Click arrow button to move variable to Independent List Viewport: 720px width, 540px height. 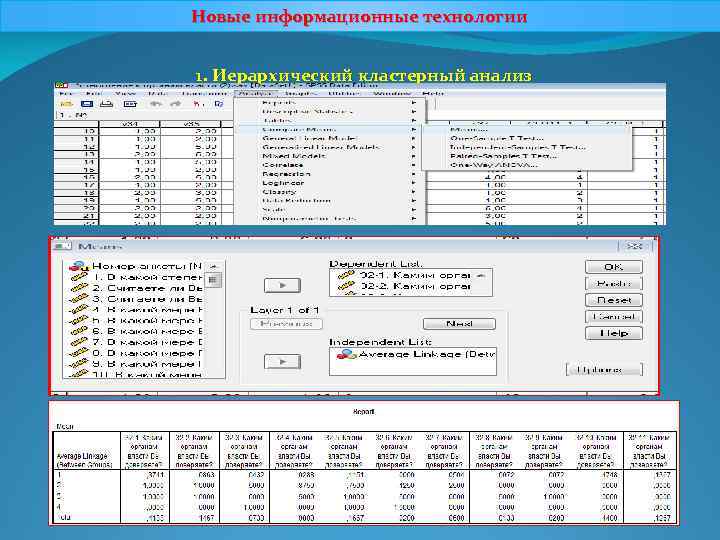(282, 361)
